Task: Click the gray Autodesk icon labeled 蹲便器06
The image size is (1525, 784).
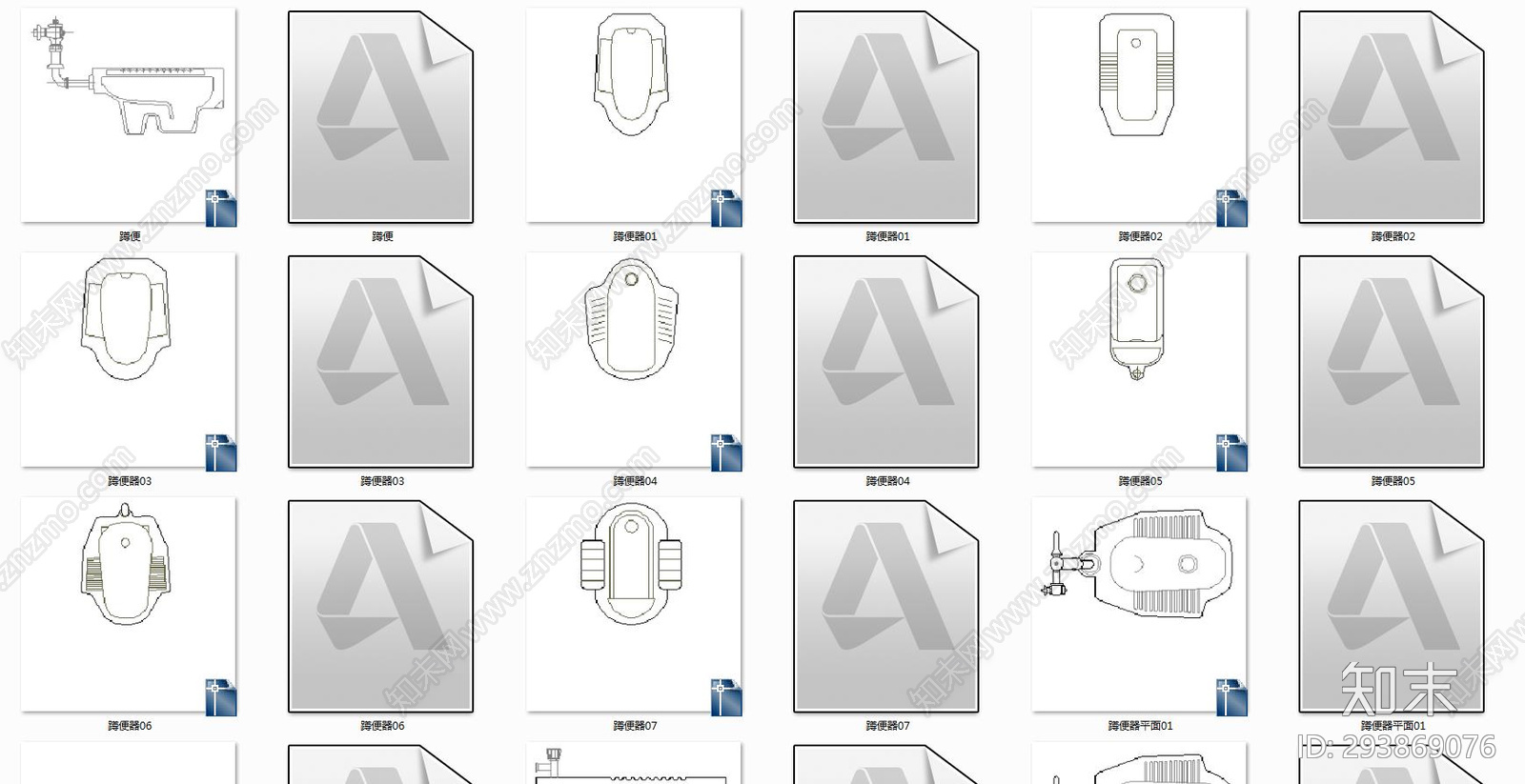Action: pos(381,607)
